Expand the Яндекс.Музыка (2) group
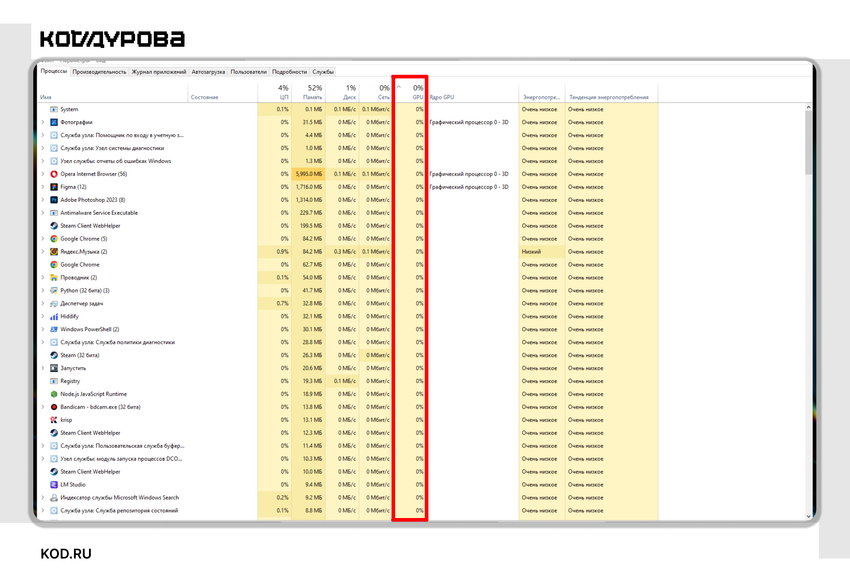850x582 pixels. click(x=43, y=252)
